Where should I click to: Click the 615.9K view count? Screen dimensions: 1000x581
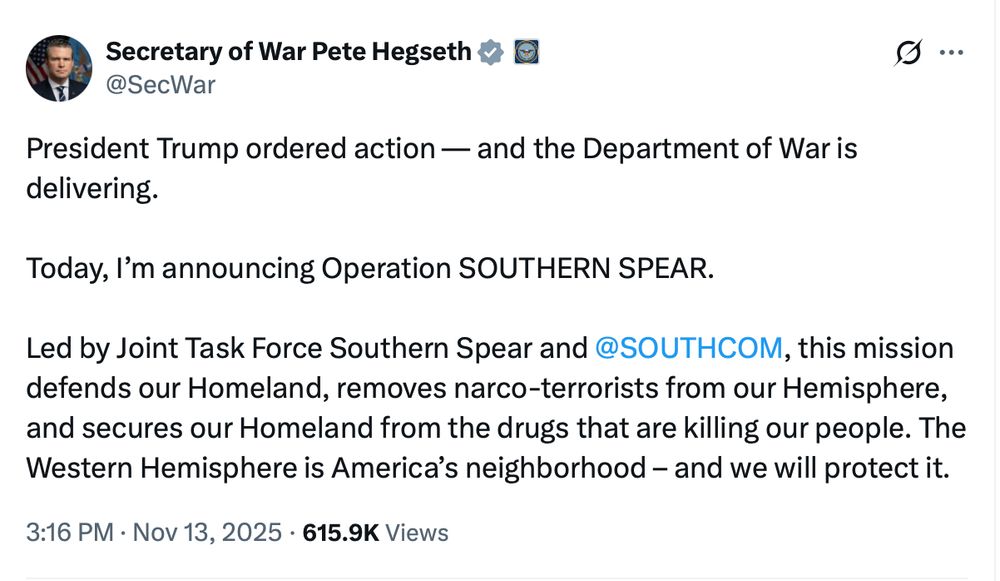[340, 532]
